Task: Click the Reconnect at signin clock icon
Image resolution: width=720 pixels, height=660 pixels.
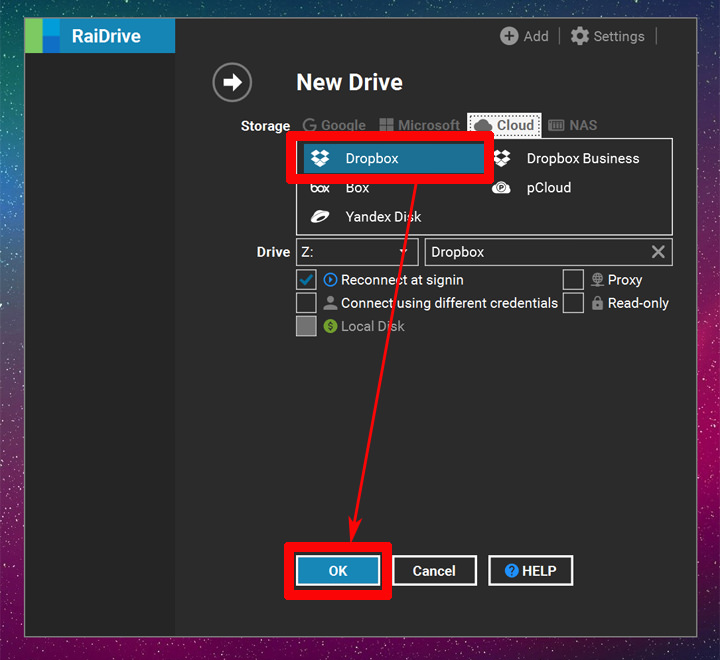Action: point(330,280)
